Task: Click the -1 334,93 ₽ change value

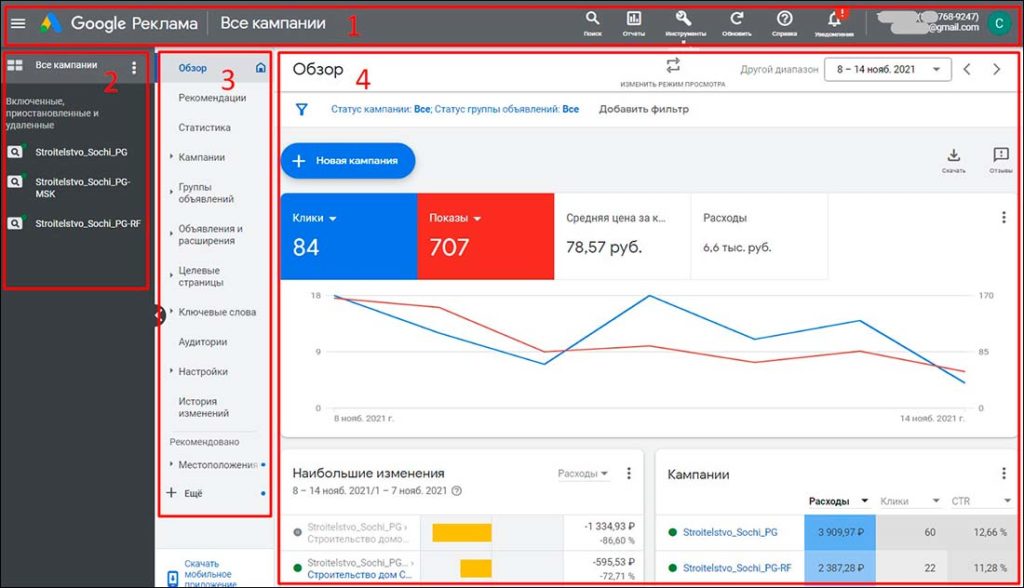Action: [608, 526]
